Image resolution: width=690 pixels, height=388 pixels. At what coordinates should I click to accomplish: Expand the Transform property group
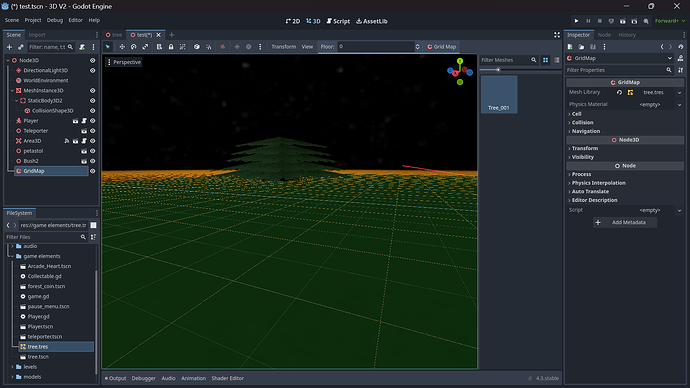(584, 148)
